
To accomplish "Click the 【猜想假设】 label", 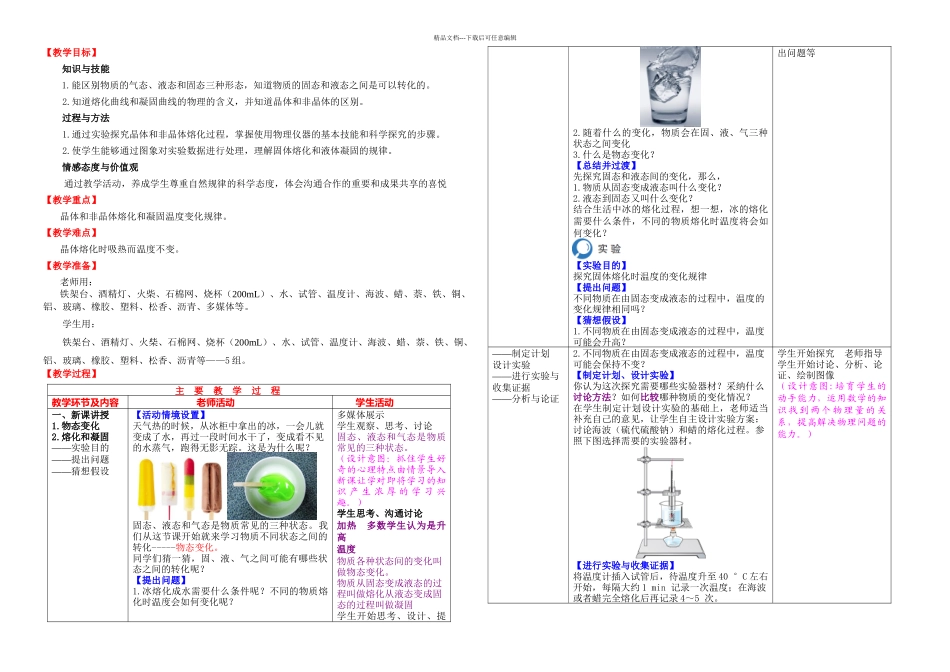I will (601, 321).
